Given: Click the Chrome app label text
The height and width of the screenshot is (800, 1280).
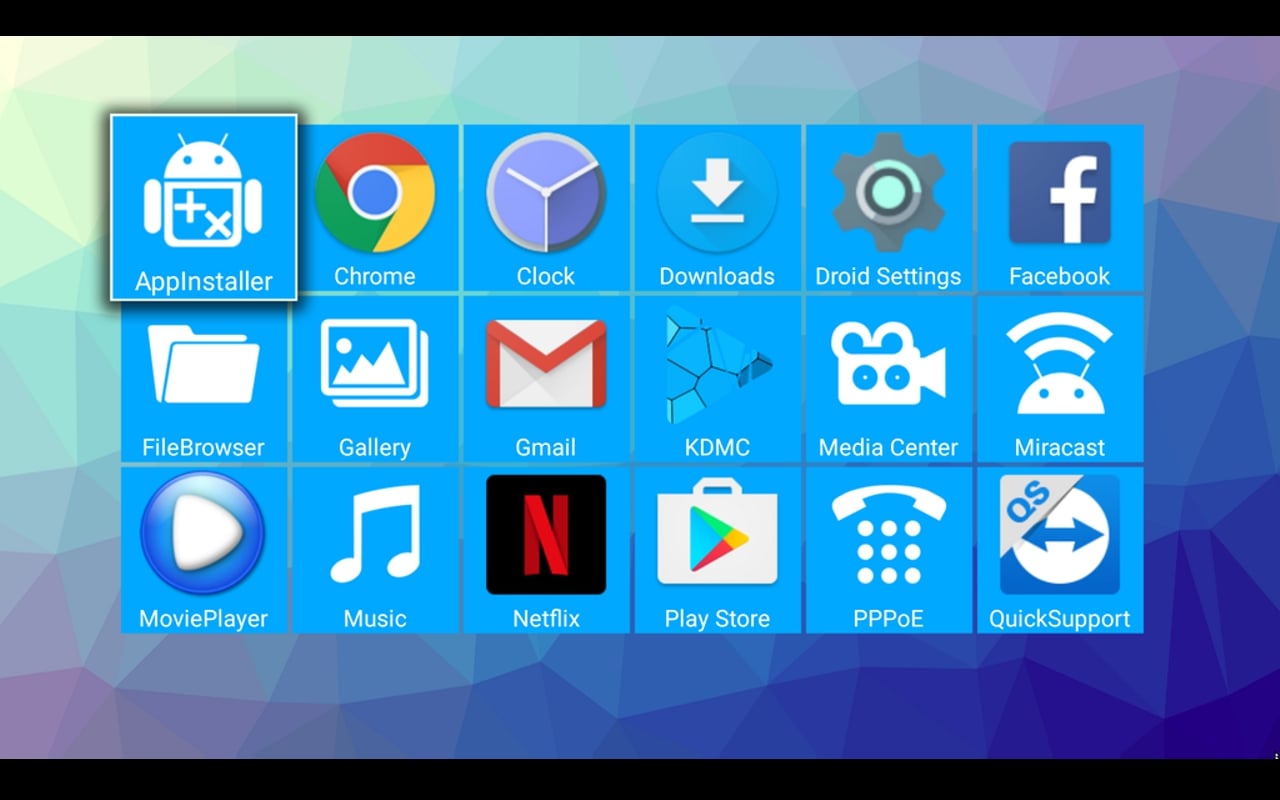Looking at the screenshot, I should coord(375,276).
